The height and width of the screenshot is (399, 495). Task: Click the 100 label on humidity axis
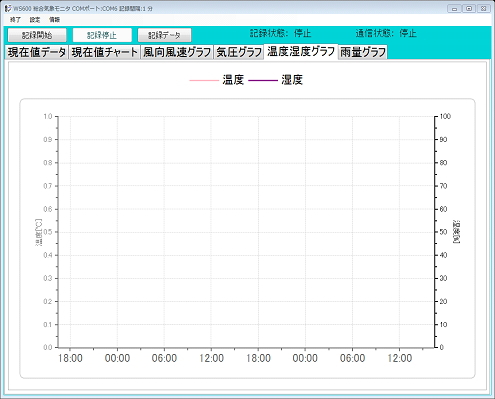click(x=445, y=116)
